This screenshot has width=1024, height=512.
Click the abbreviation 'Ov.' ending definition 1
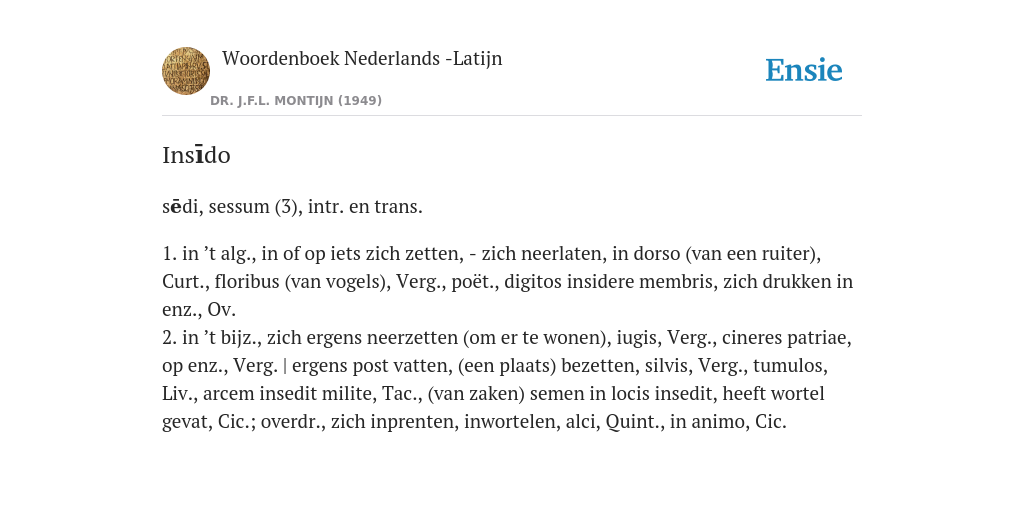point(221,310)
